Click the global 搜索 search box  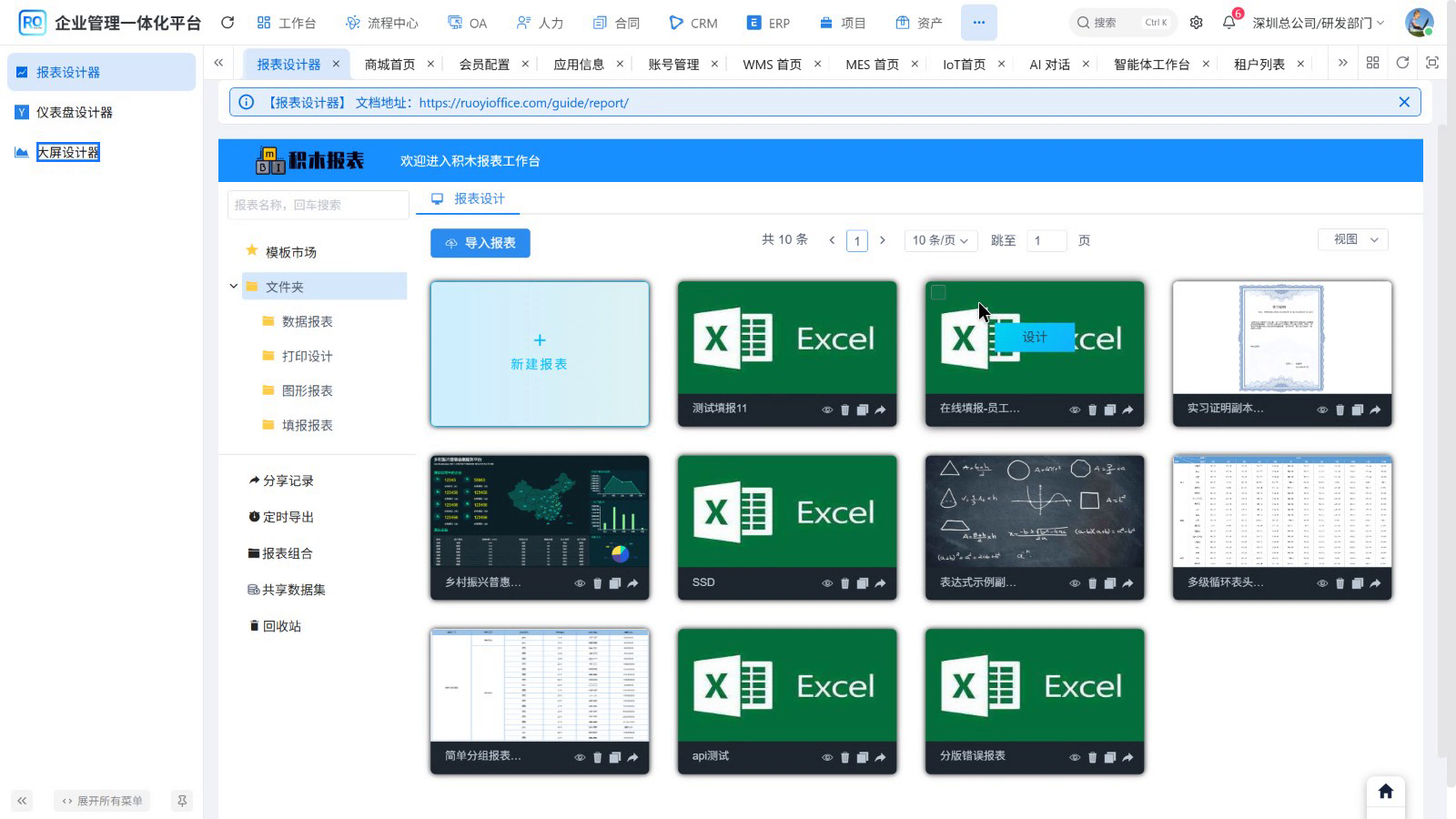(x=1123, y=23)
